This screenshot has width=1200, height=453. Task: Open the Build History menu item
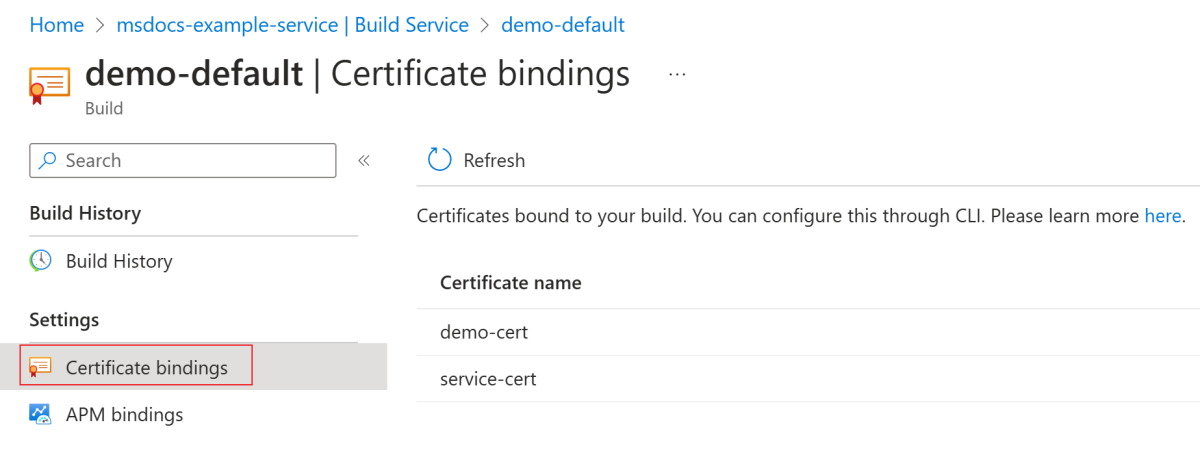click(x=119, y=261)
